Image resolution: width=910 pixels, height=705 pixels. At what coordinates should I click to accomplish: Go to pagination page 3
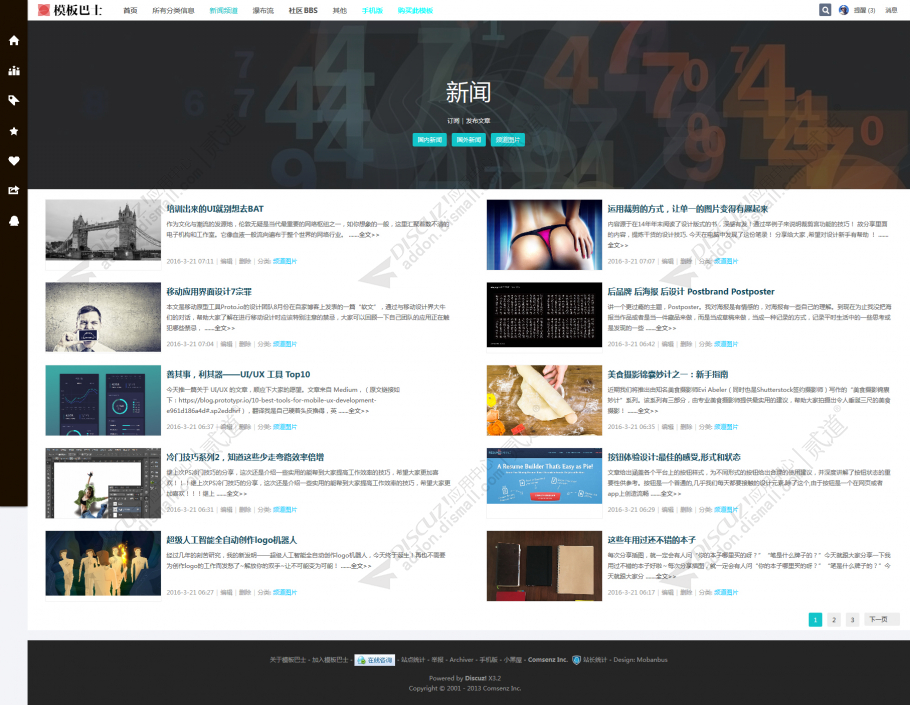(x=852, y=620)
